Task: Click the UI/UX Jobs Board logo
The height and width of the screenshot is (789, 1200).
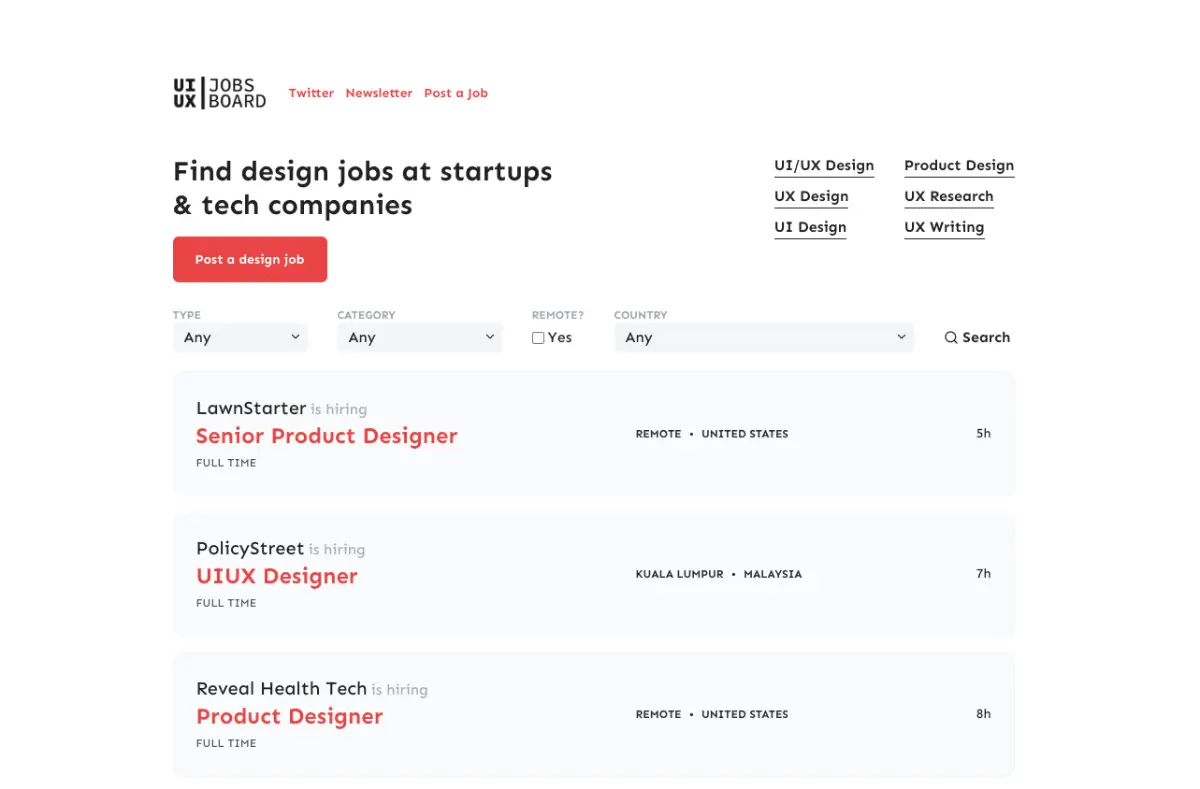Action: click(x=219, y=92)
